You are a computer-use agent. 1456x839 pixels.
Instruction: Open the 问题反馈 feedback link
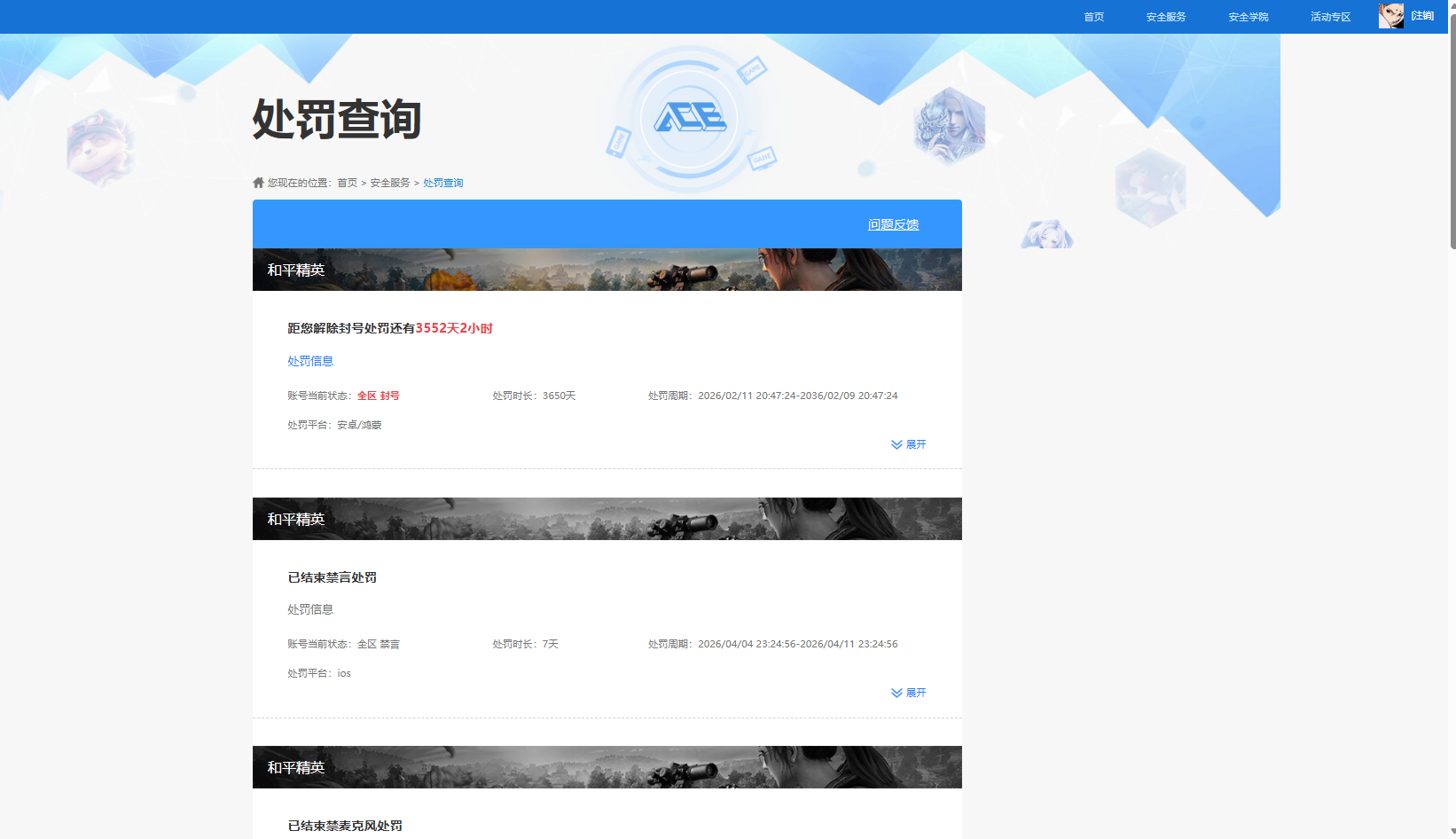point(893,224)
